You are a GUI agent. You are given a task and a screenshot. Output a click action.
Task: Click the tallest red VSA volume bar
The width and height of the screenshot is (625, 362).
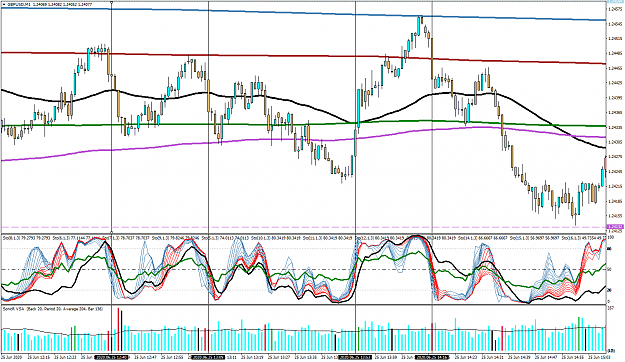118,329
